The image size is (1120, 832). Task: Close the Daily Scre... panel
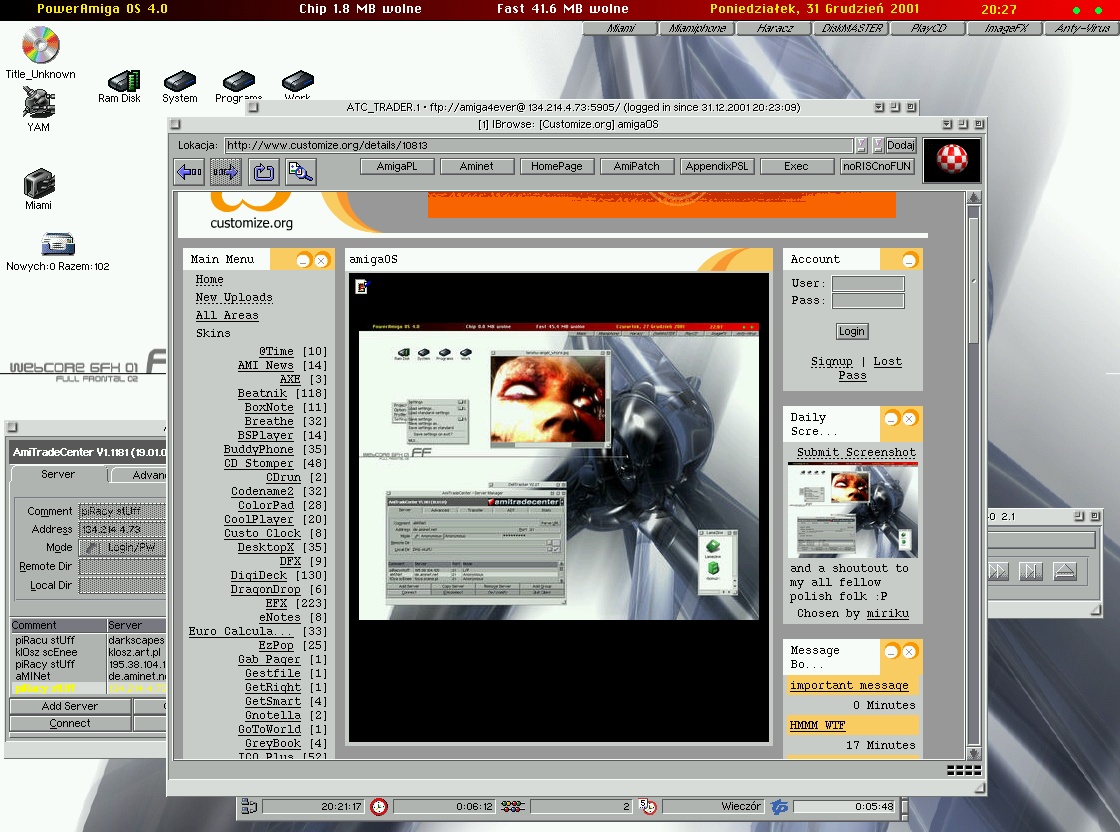[x=909, y=418]
